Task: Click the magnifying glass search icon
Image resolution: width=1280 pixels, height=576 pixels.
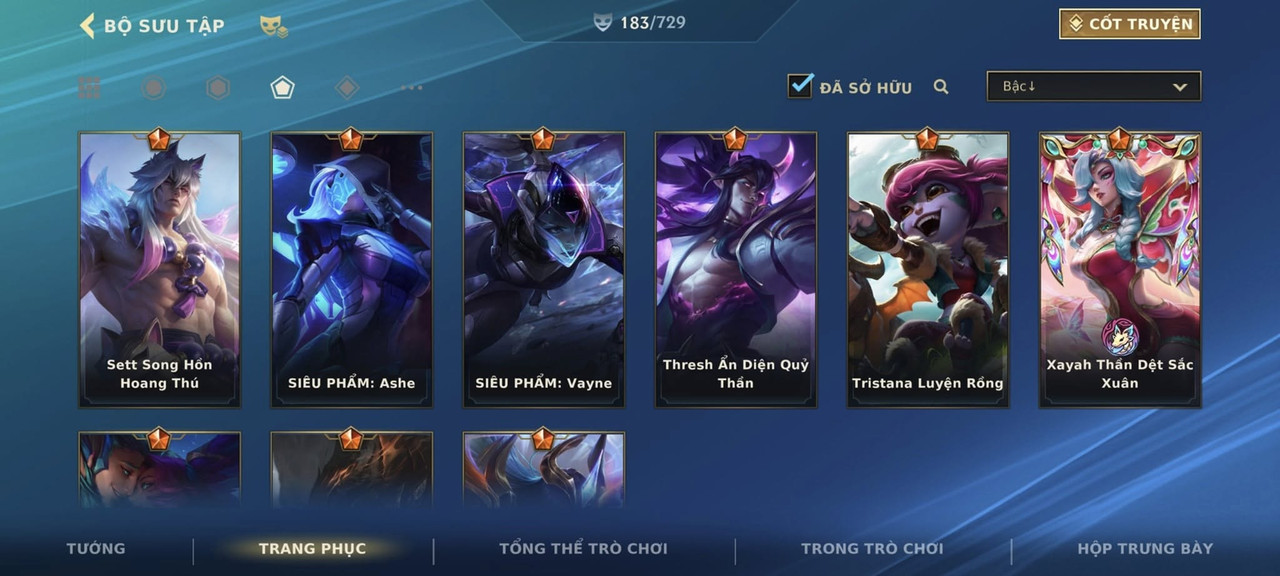Action: pos(941,87)
